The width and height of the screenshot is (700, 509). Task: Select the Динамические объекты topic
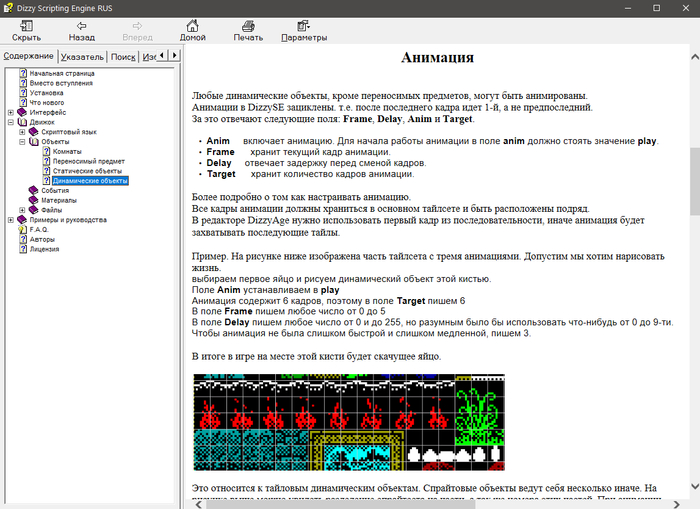pos(90,181)
